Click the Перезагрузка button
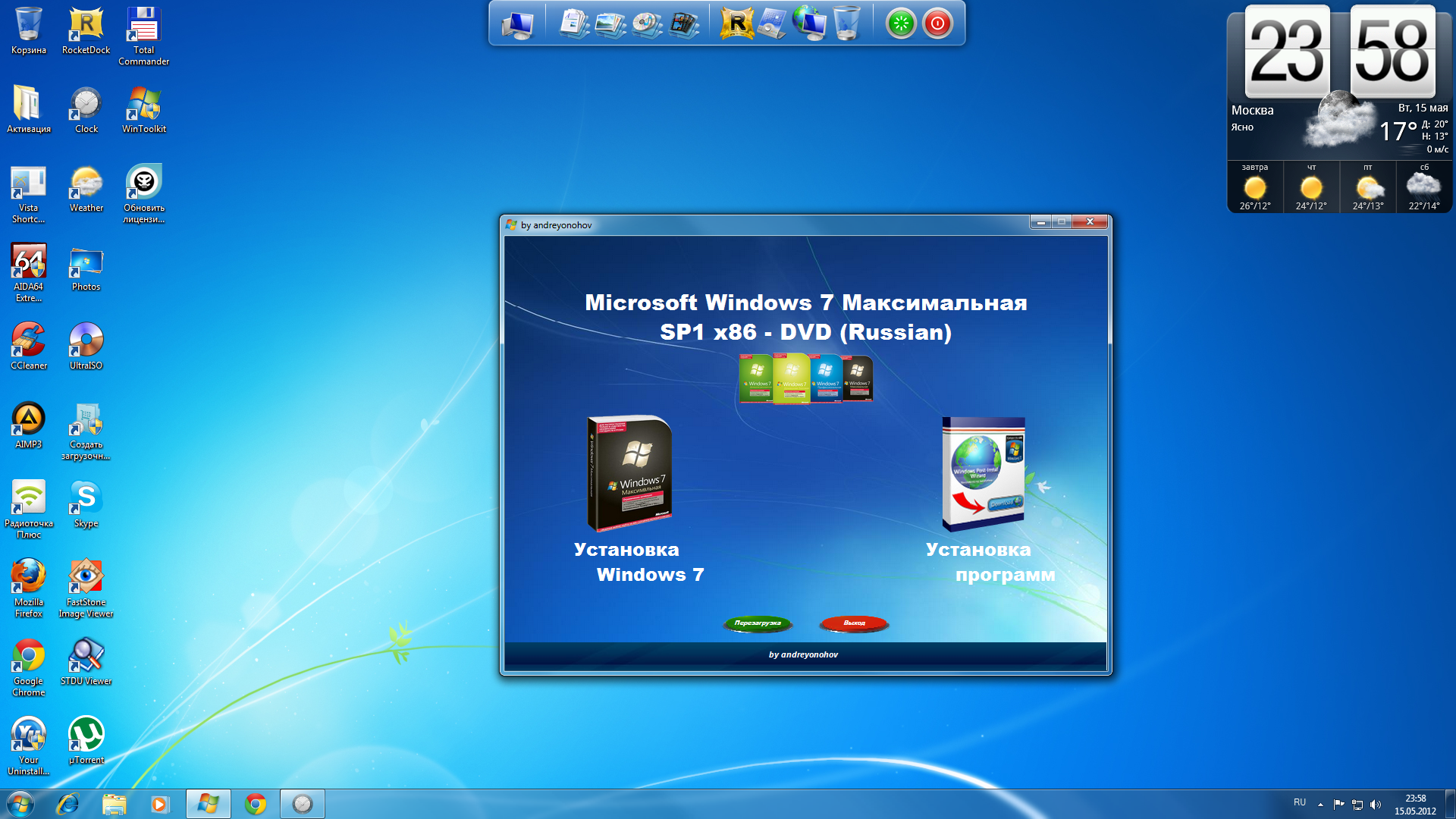Screen dimensions: 1456x819 pyautogui.click(x=758, y=622)
